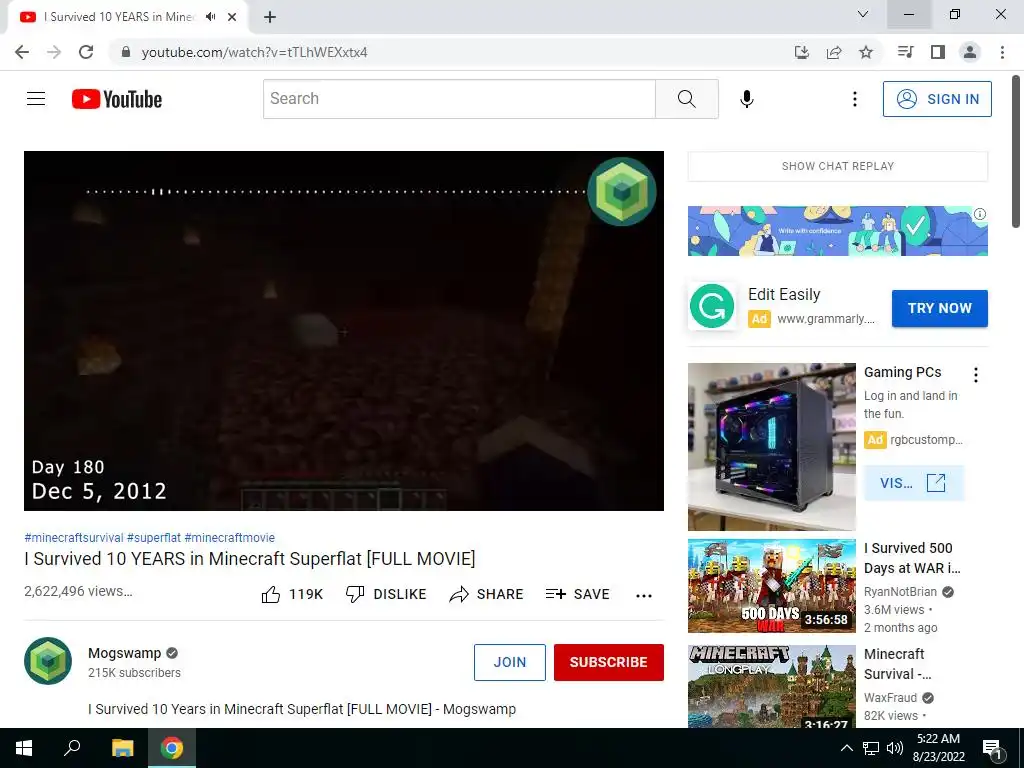Open Mogswamp channel avatar
Screen dimensions: 1024x768
(x=48, y=661)
